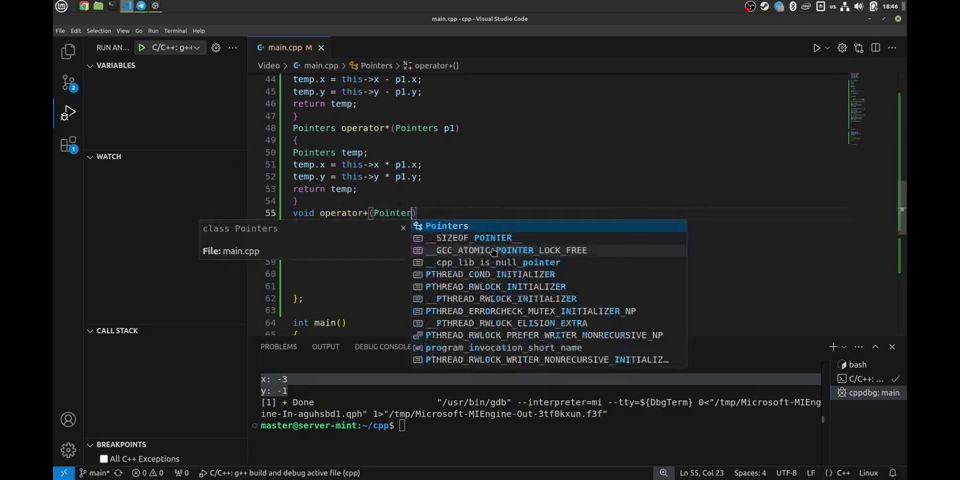Viewport: 960px width, 480px height.
Task: Open the File menu
Action: [60, 31]
